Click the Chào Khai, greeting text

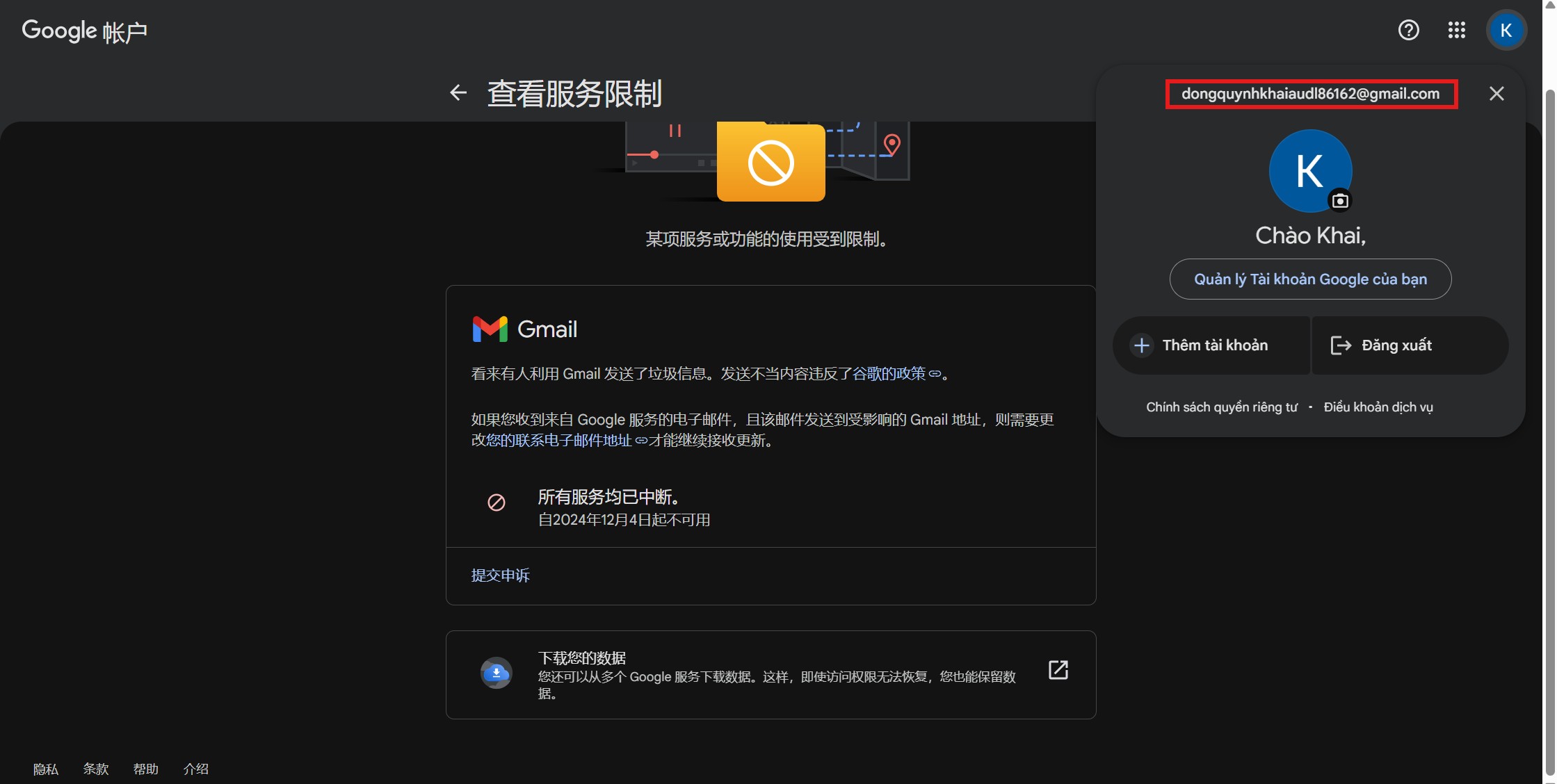coord(1310,236)
